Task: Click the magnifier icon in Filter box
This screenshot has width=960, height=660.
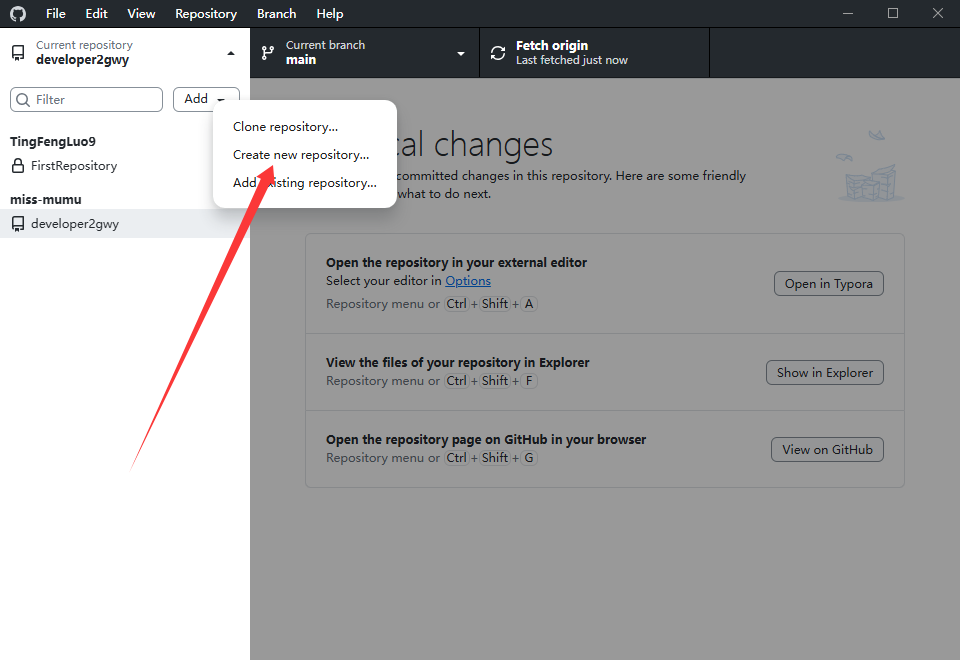Action: 23,100
